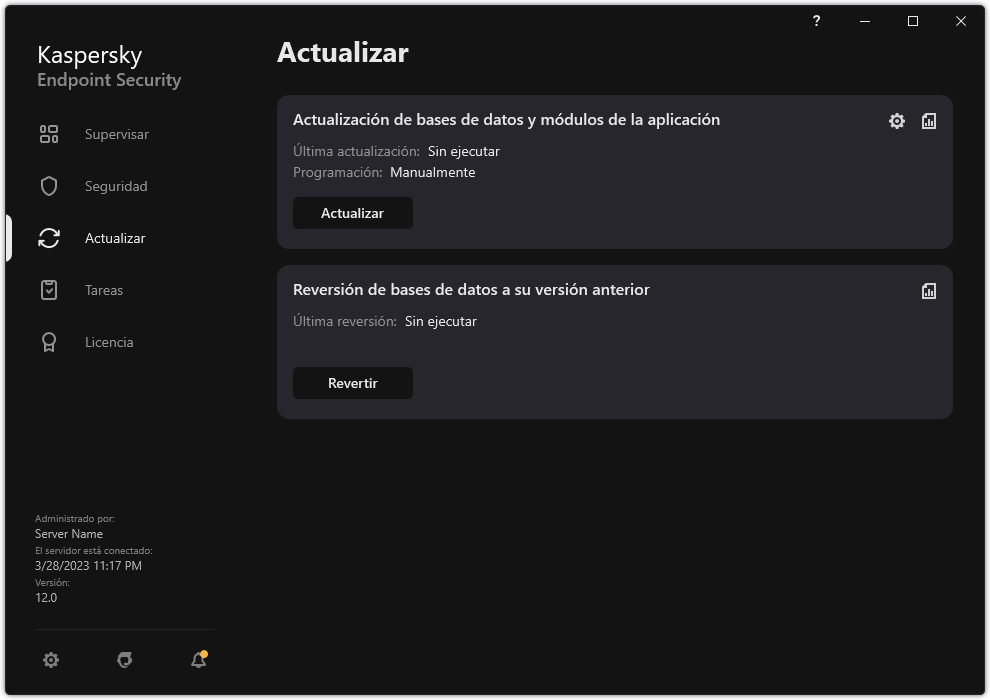This screenshot has width=990, height=700.
Task: Open the Tareas section
Action: point(103,290)
